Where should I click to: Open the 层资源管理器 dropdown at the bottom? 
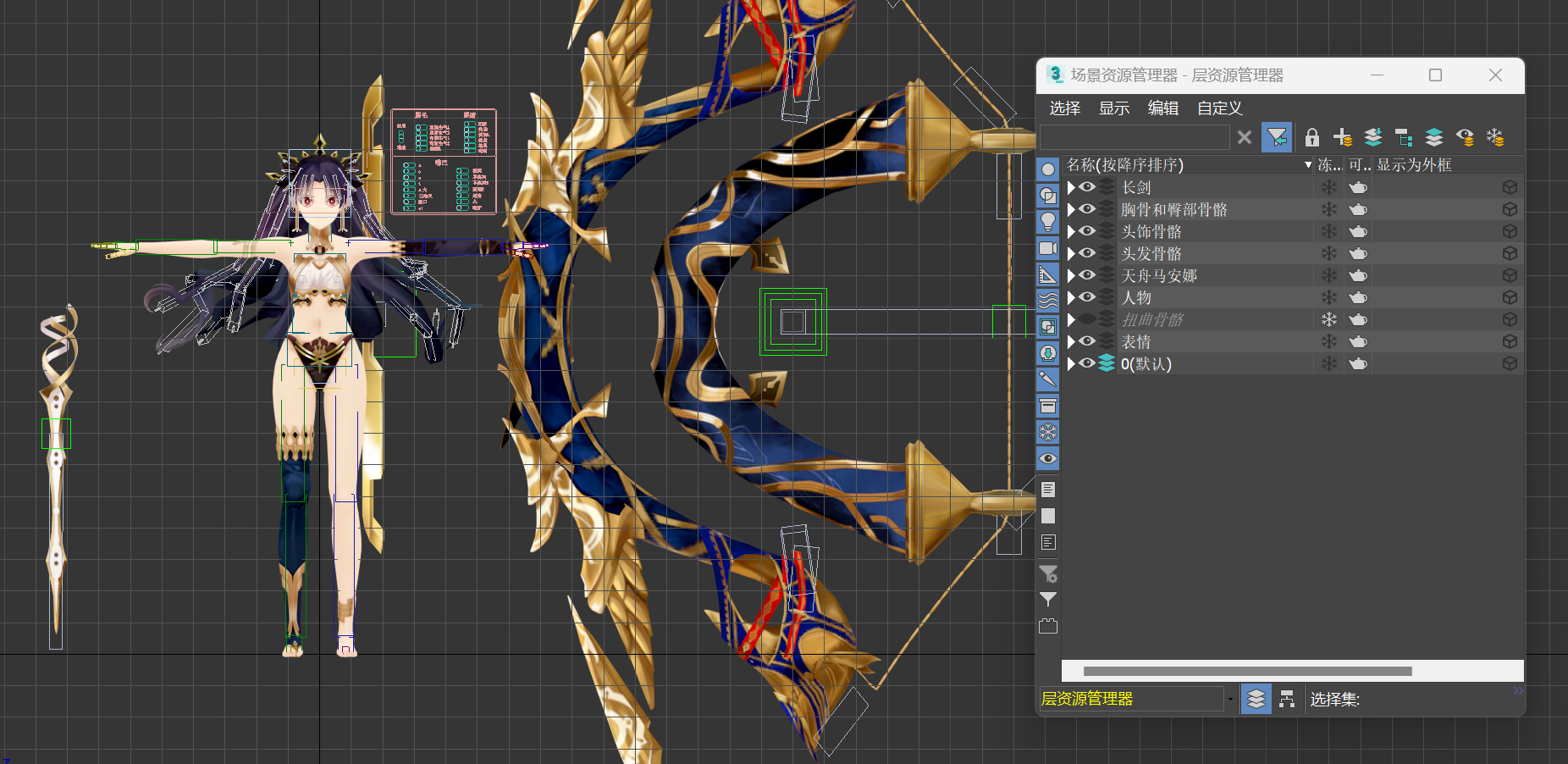[1230, 700]
